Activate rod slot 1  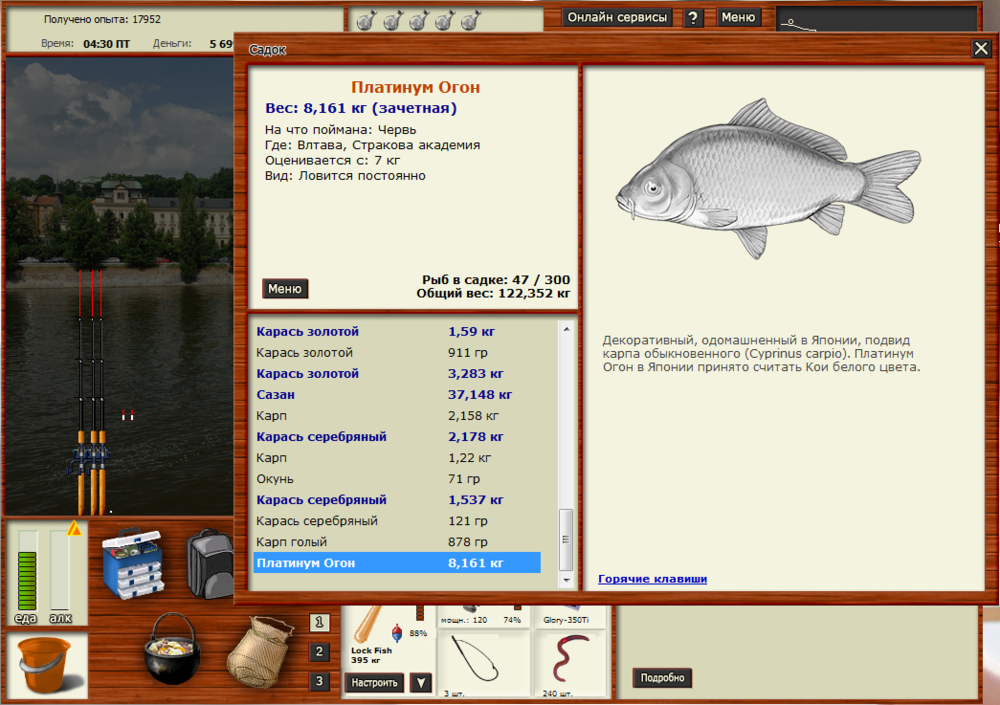point(320,621)
